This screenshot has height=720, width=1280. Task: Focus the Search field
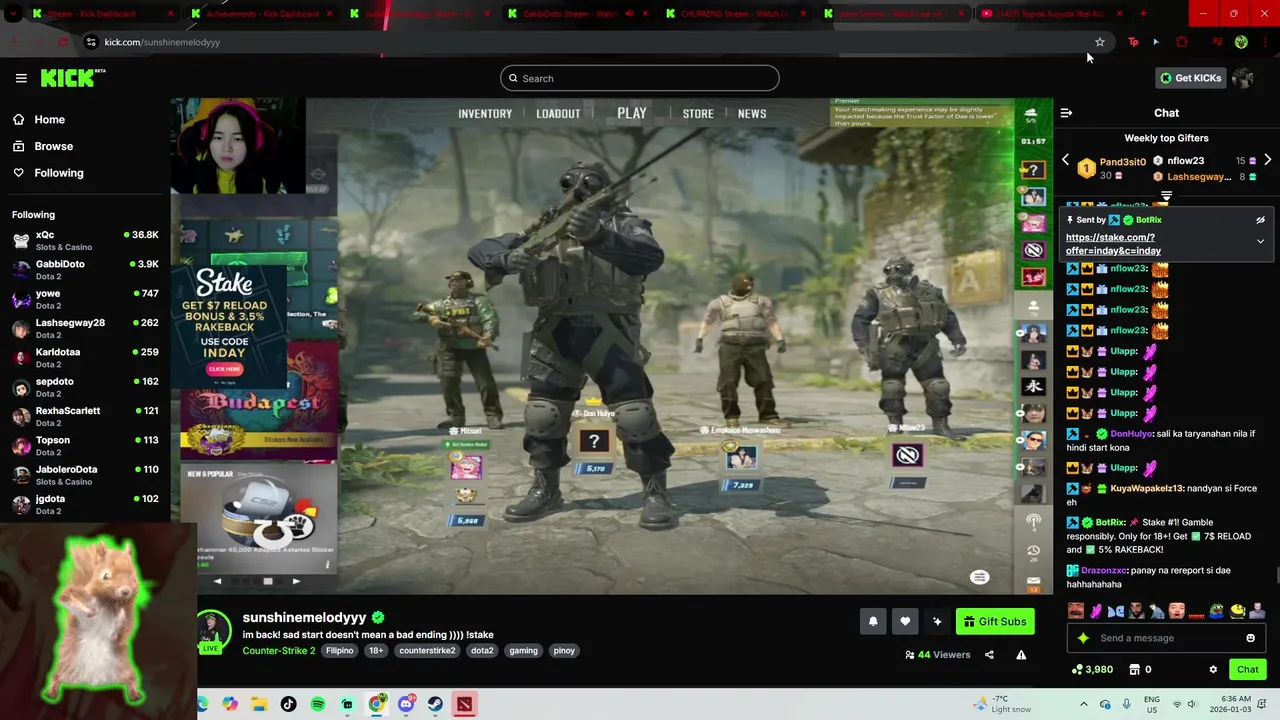pyautogui.click(x=640, y=78)
